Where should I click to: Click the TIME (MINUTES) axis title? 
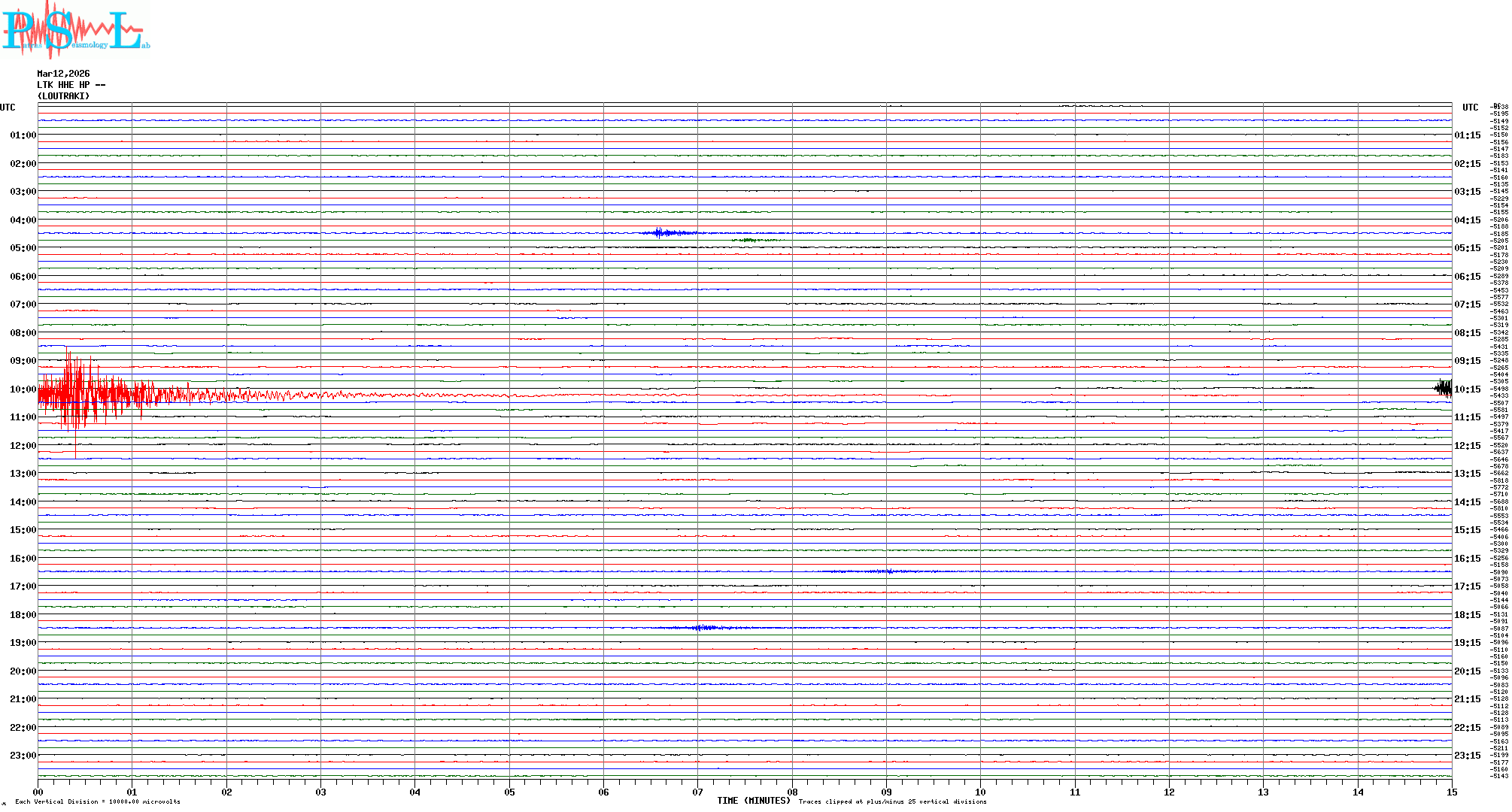(754, 801)
